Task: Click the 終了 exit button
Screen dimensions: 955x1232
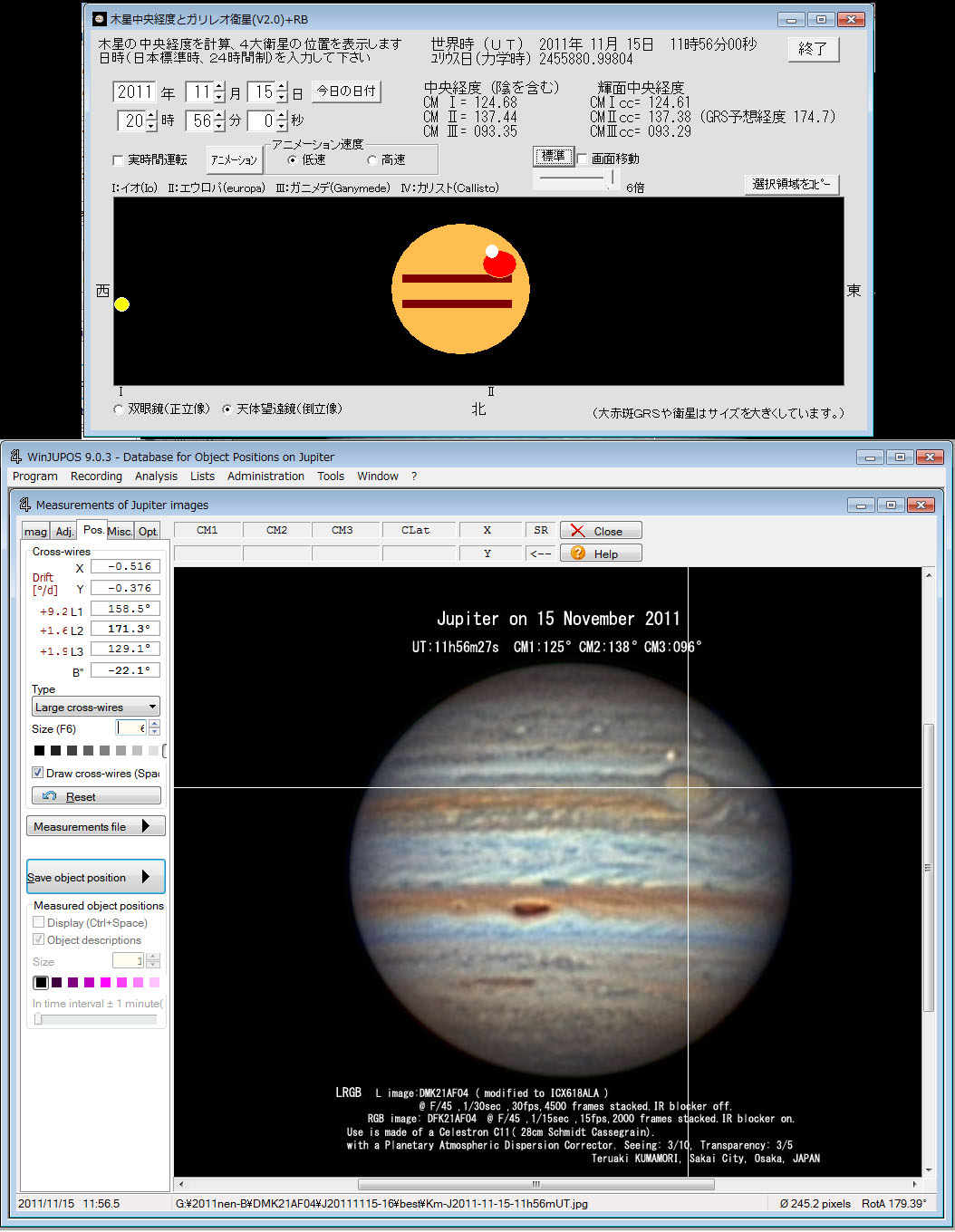Action: (813, 49)
